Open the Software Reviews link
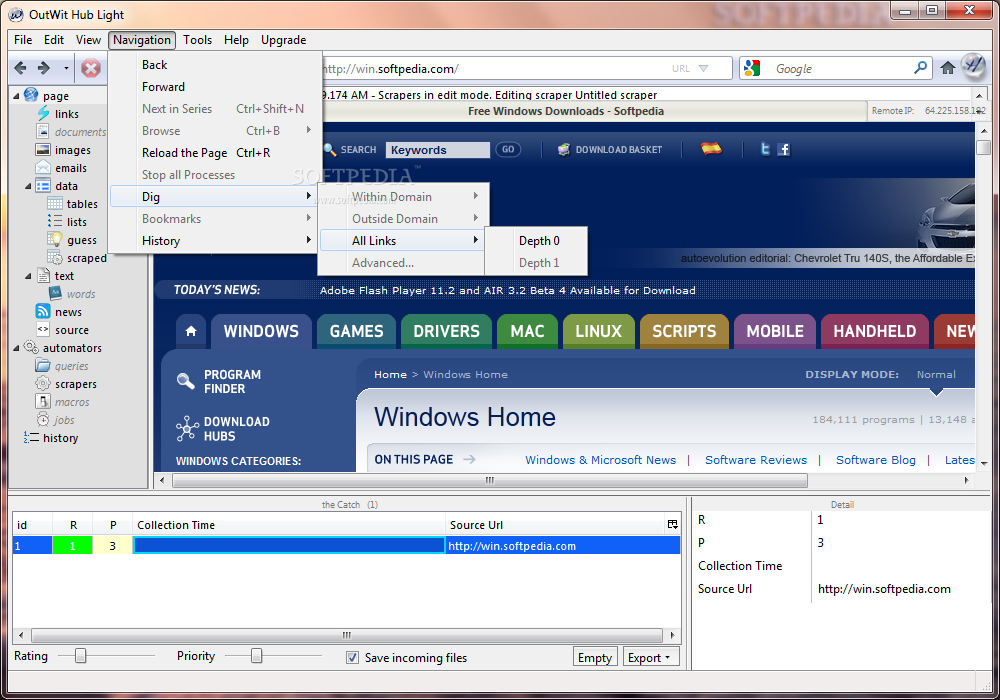 point(756,460)
